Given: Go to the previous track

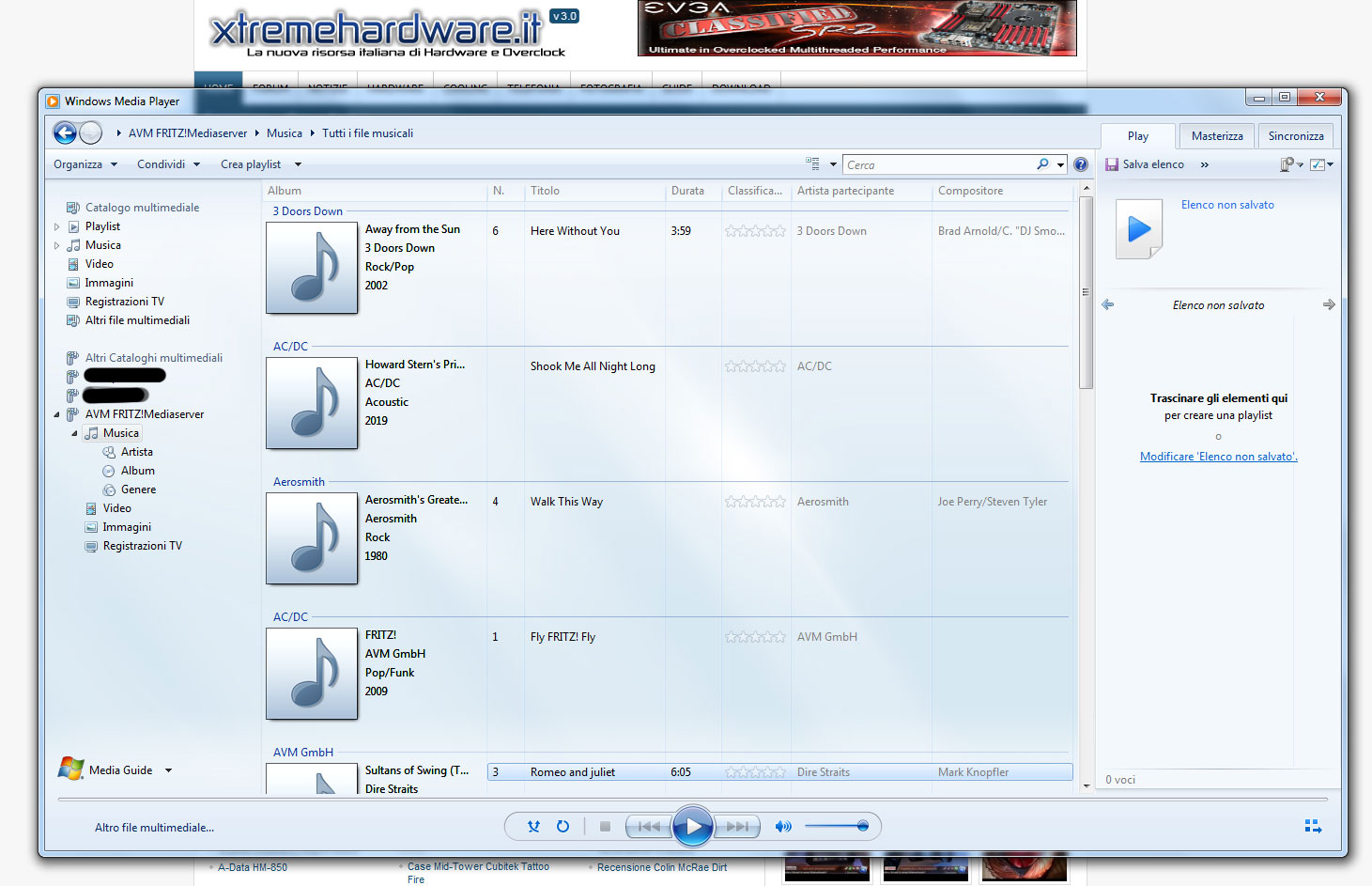Looking at the screenshot, I should 648,827.
